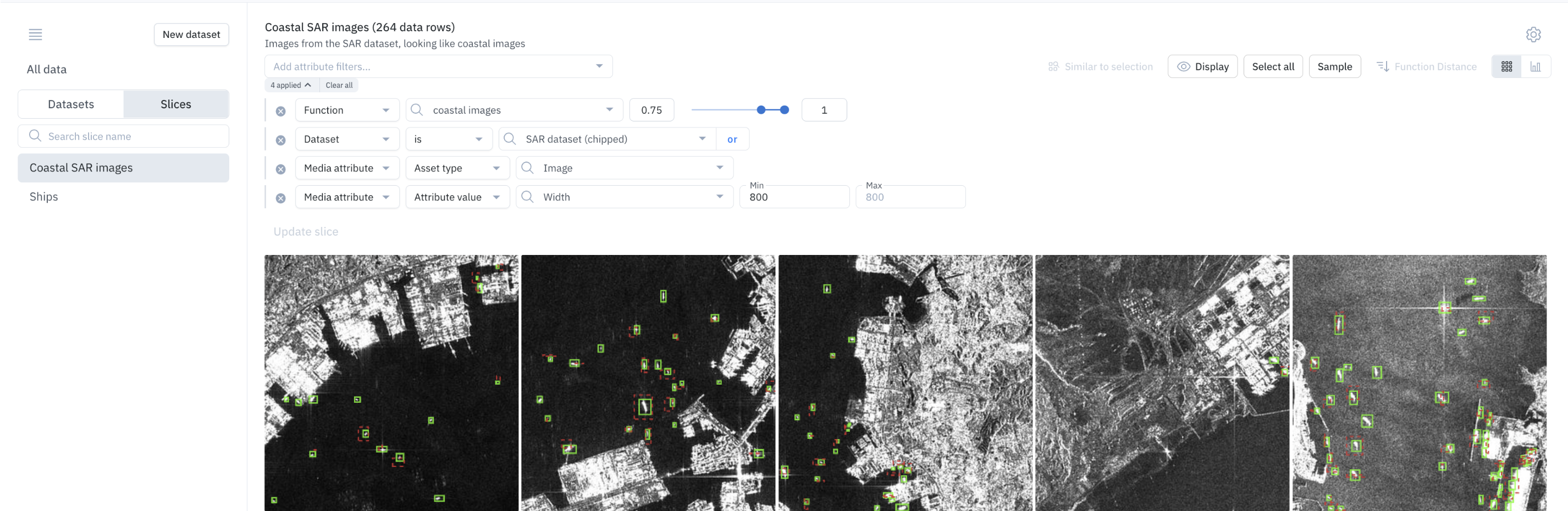1568x511 pixels.
Task: Switch to the Slices tab
Action: (176, 104)
